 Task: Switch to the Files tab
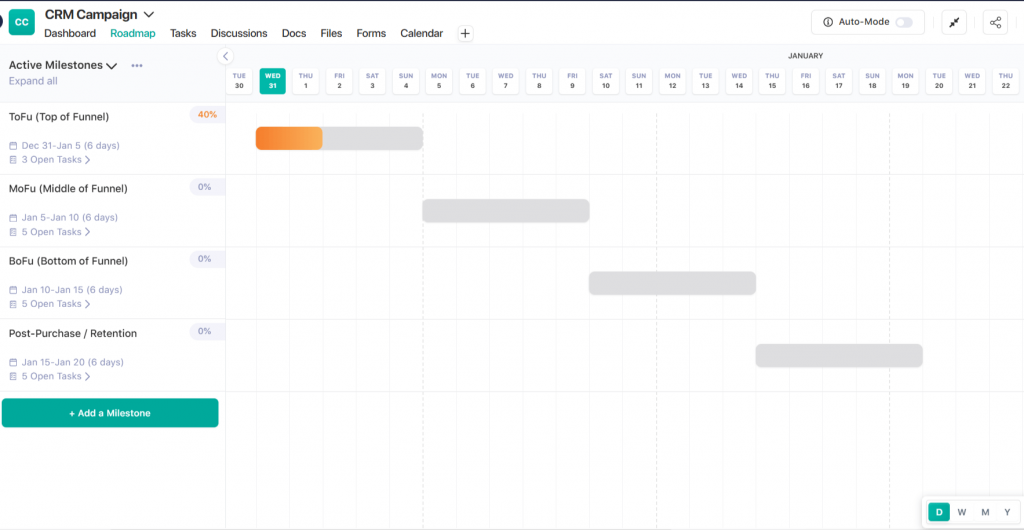(x=331, y=33)
